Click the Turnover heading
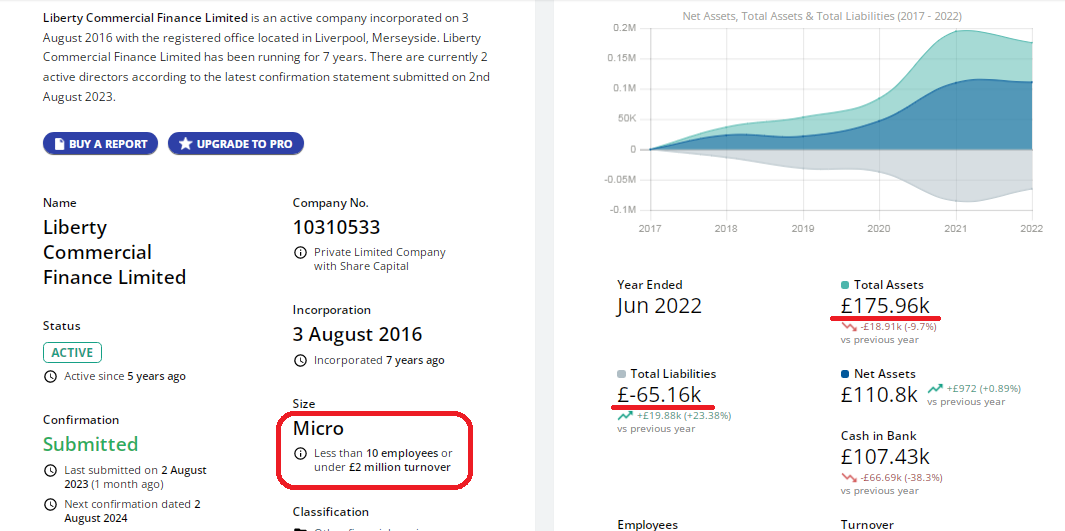 click(867, 524)
